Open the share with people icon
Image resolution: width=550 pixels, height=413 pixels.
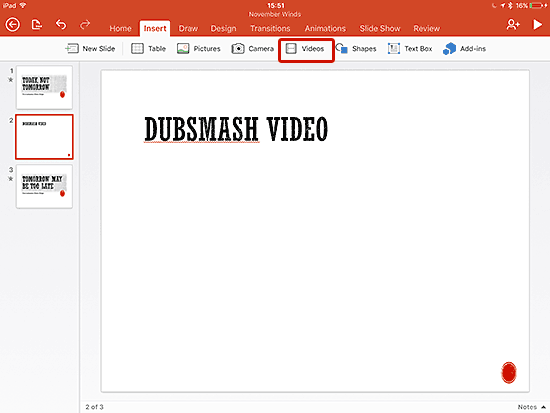513,25
